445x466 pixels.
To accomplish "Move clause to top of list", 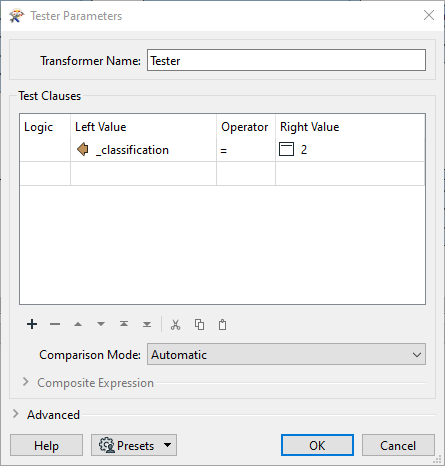I will point(124,324).
